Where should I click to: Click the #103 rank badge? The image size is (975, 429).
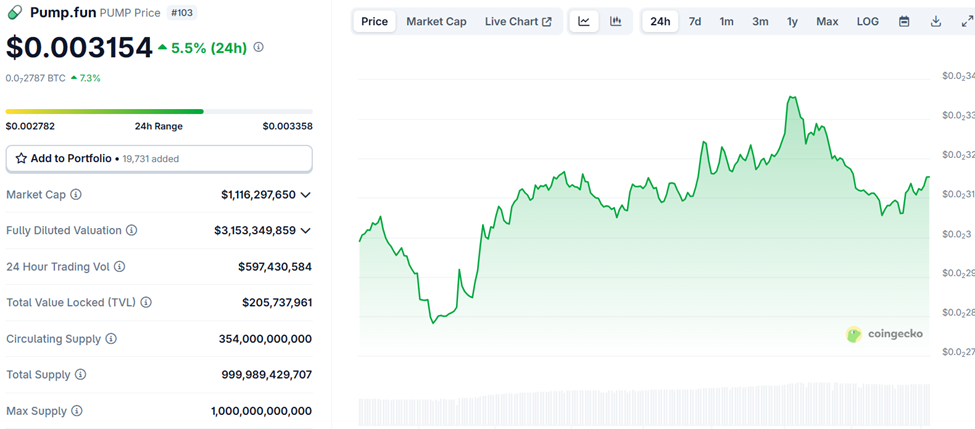click(182, 12)
